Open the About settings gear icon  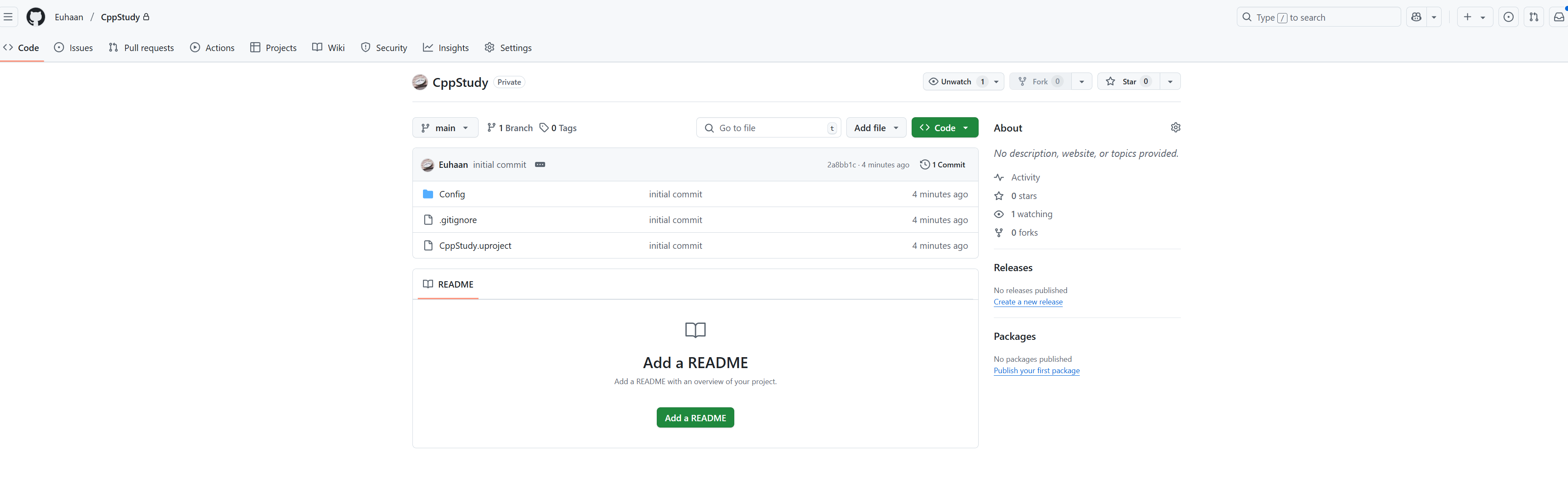click(1175, 127)
